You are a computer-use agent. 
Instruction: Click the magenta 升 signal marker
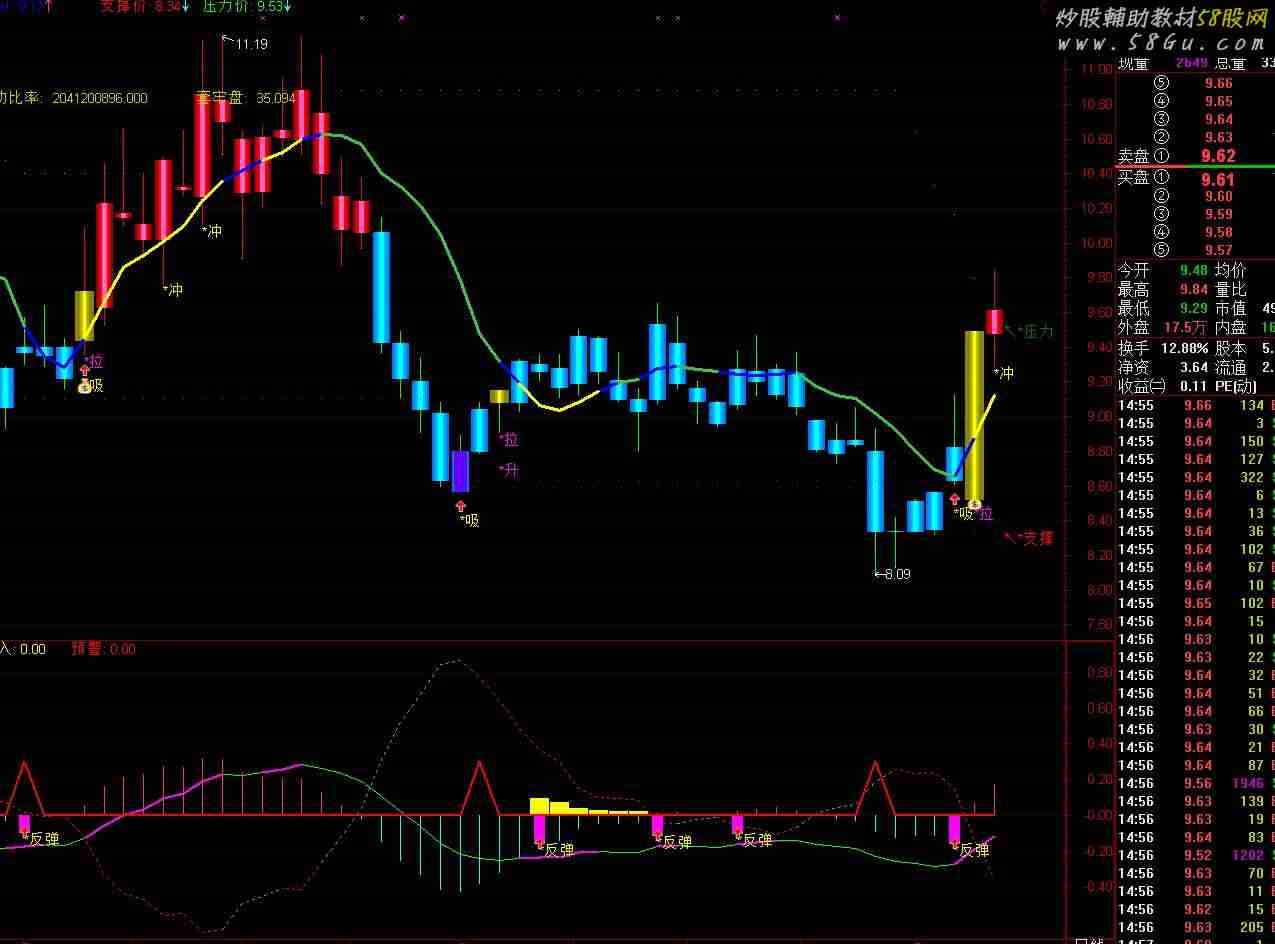pos(509,470)
